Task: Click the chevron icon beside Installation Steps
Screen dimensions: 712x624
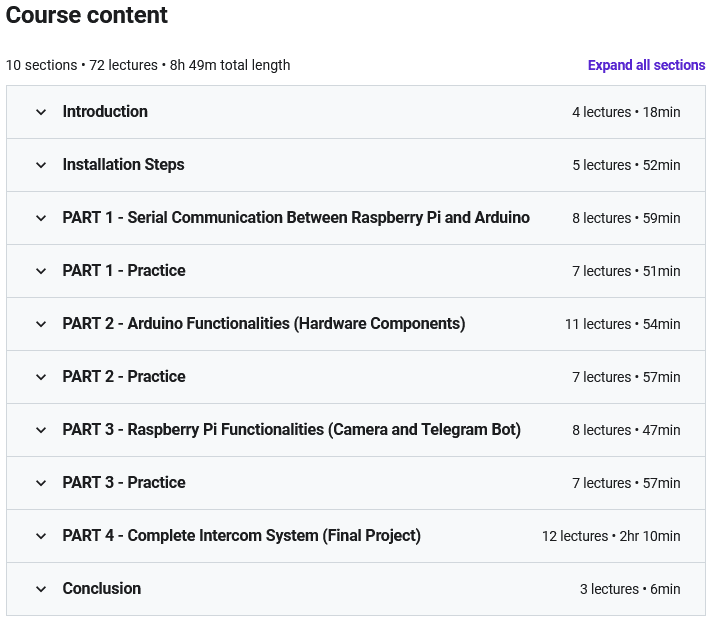Action: [x=41, y=165]
